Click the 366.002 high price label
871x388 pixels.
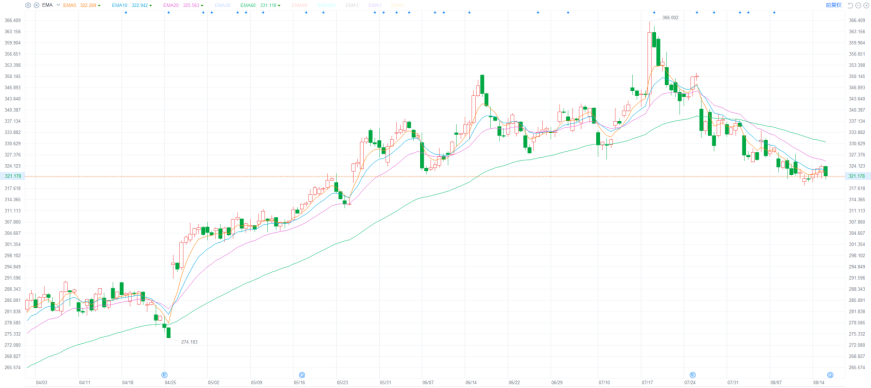670,18
